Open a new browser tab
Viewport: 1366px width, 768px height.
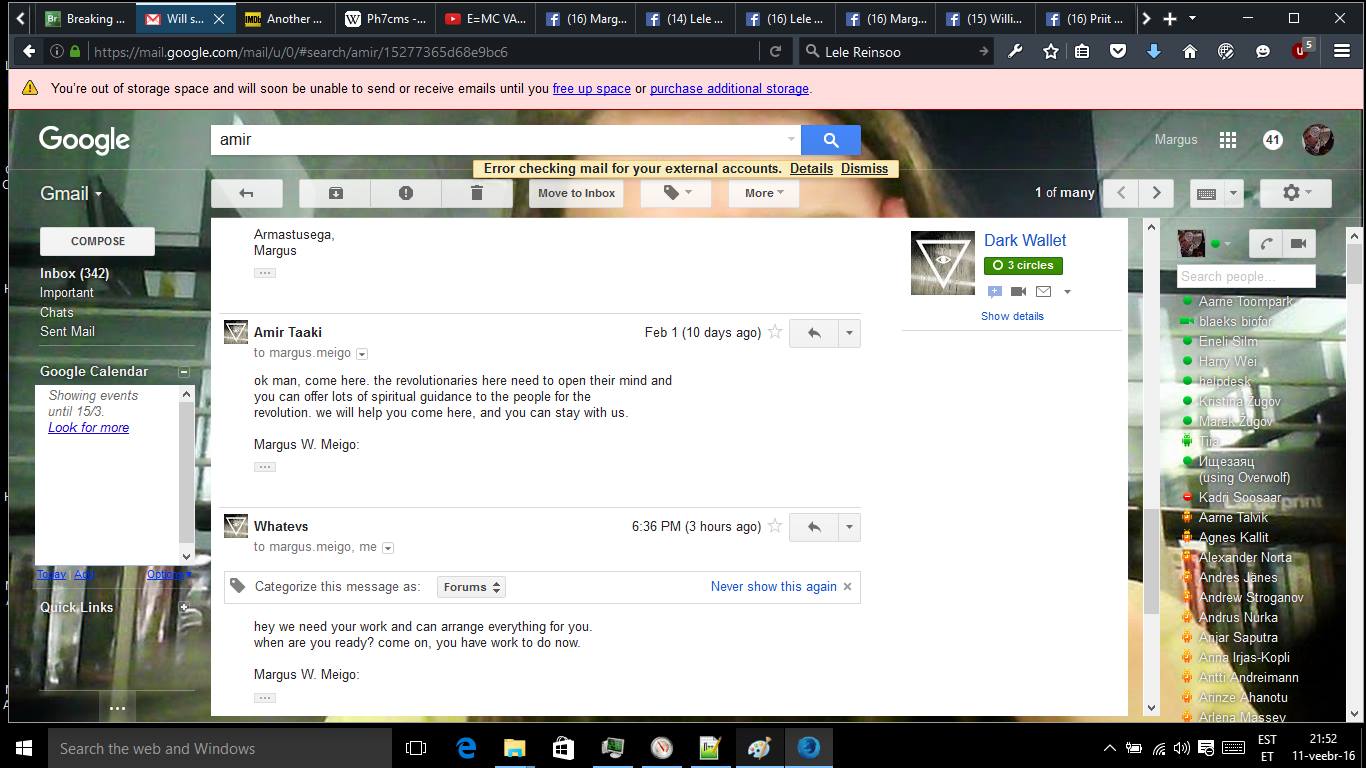(x=1169, y=19)
